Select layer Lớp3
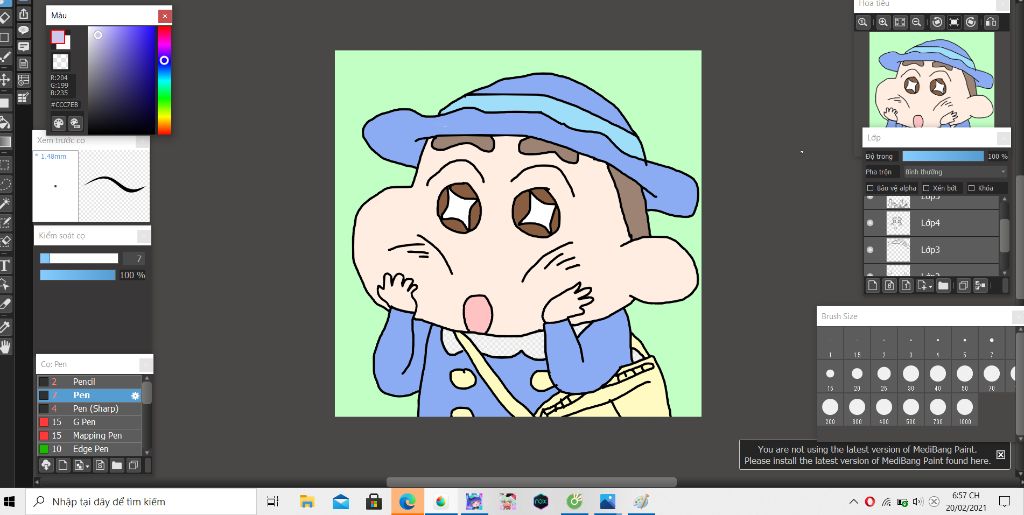Viewport: 1024px width, 515px height. point(931,249)
